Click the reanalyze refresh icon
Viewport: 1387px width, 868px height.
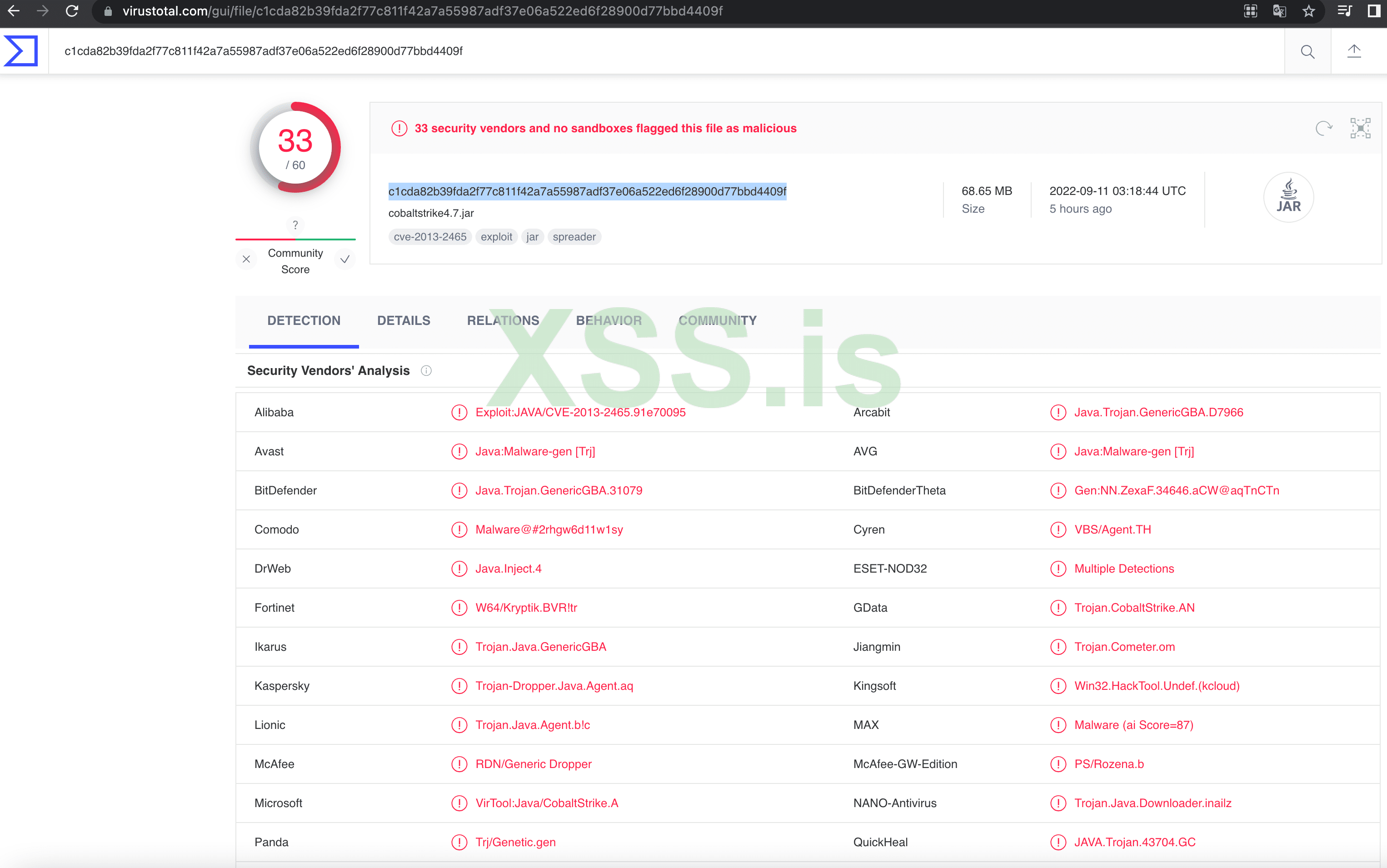1323,128
